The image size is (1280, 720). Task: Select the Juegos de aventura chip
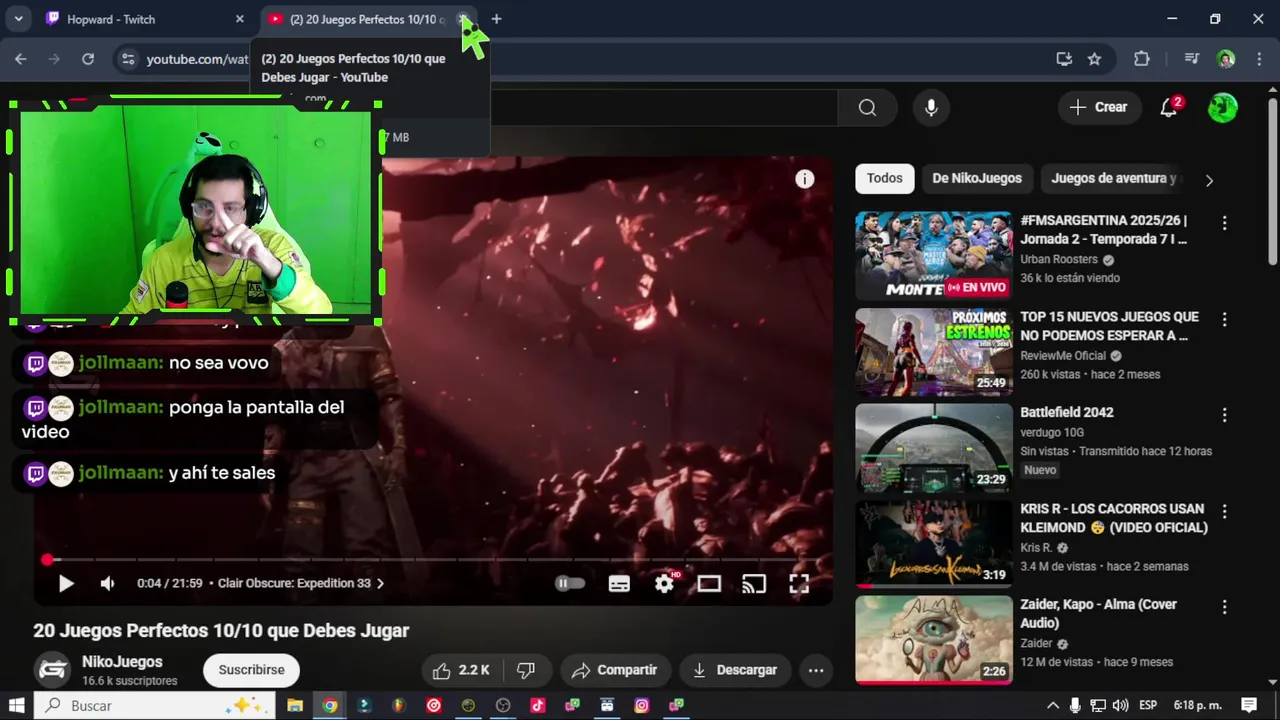1112,178
